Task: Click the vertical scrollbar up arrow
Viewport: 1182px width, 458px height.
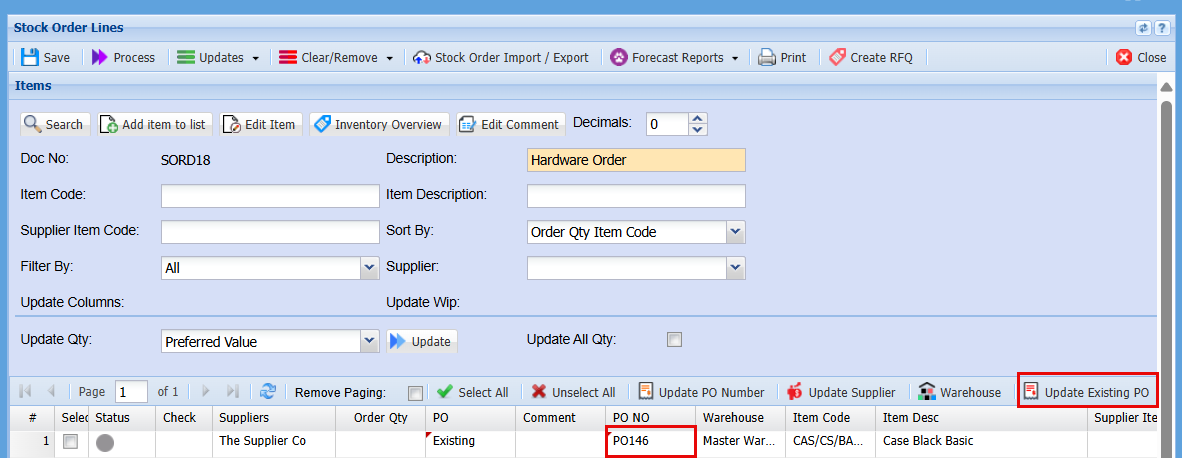Action: [x=1166, y=87]
